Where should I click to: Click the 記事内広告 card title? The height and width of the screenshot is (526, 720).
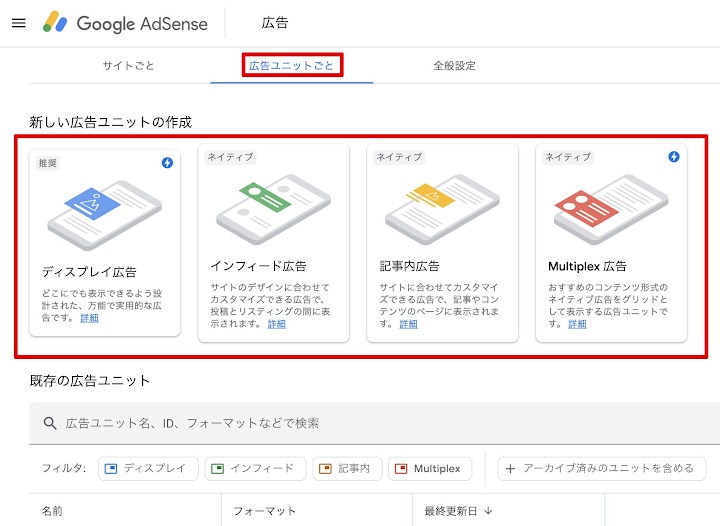tap(410, 266)
